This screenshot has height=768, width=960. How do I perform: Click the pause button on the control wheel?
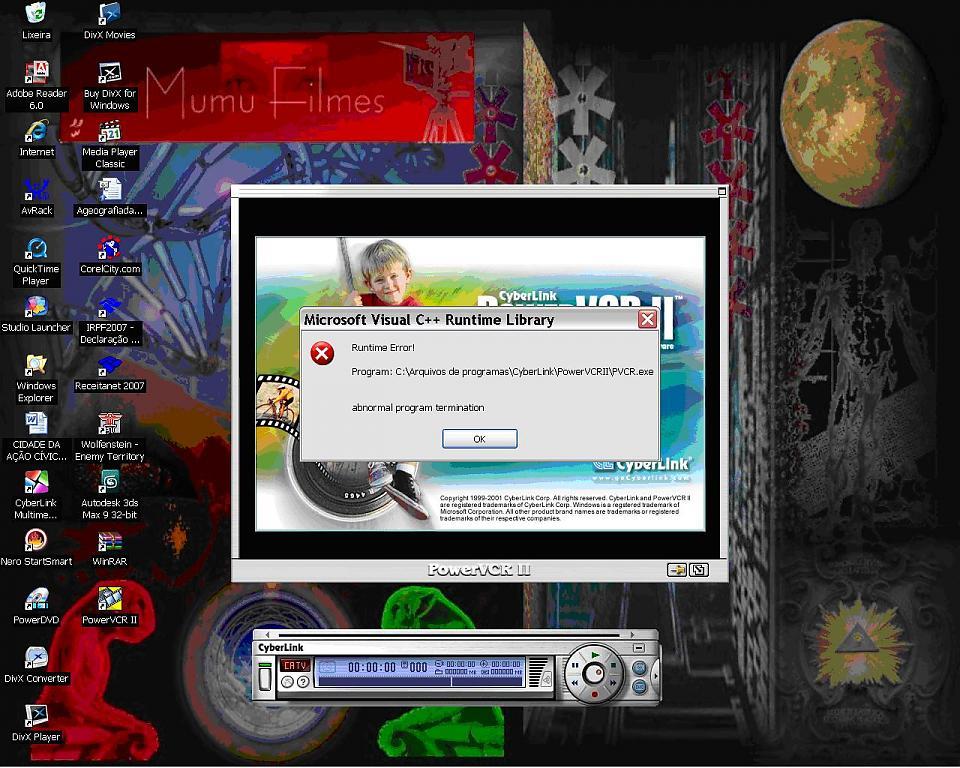(575, 665)
